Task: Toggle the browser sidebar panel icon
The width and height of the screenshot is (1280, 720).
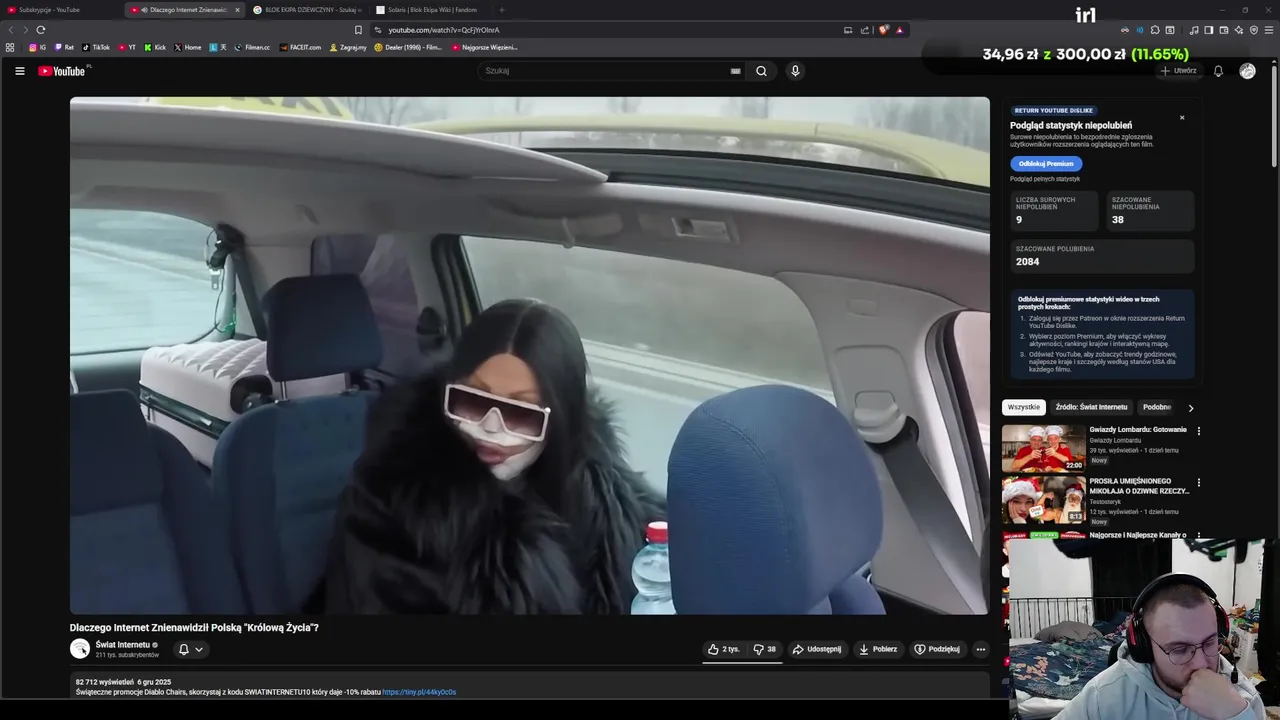Action: pyautogui.click(x=1208, y=30)
